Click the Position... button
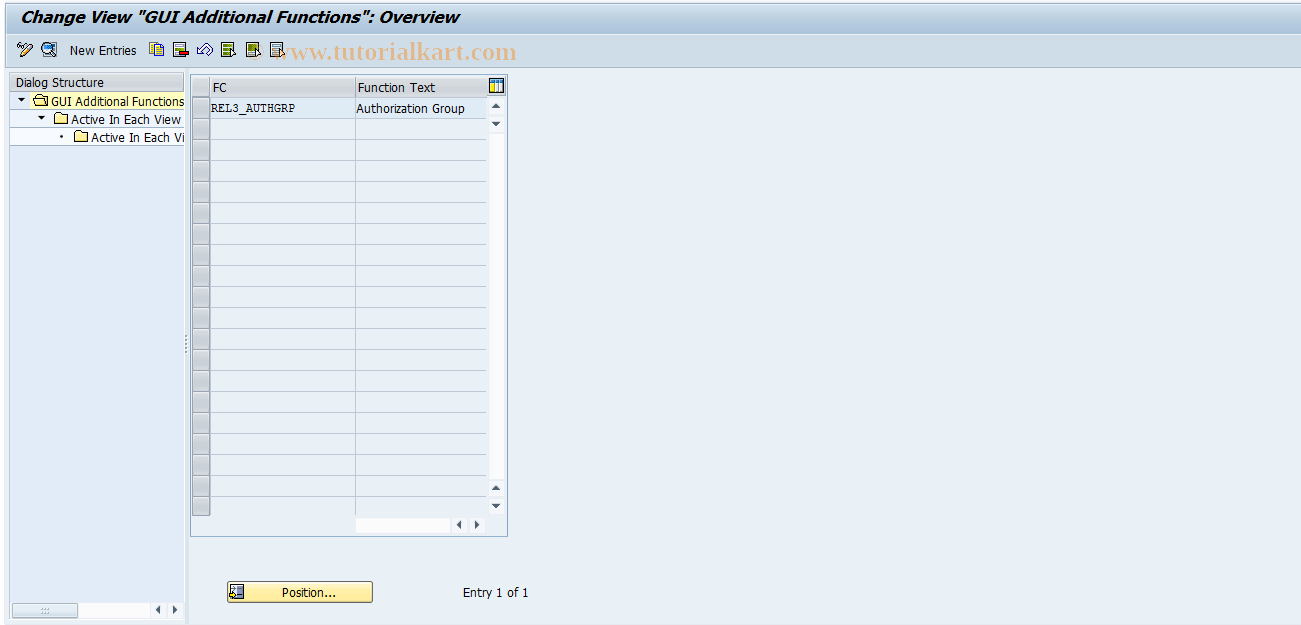This screenshot has width=1301, height=625. coord(300,592)
